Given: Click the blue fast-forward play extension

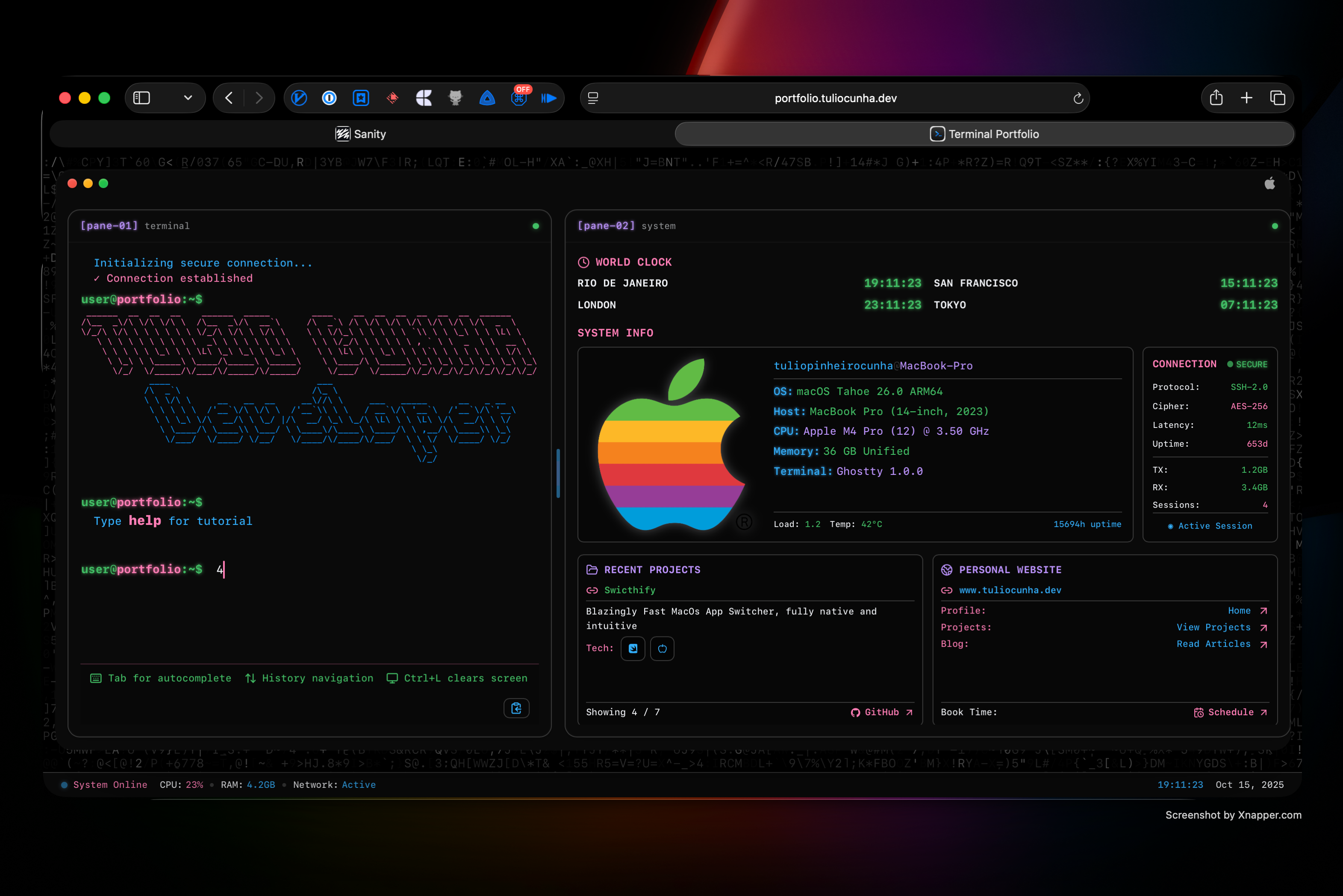Looking at the screenshot, I should tap(549, 98).
